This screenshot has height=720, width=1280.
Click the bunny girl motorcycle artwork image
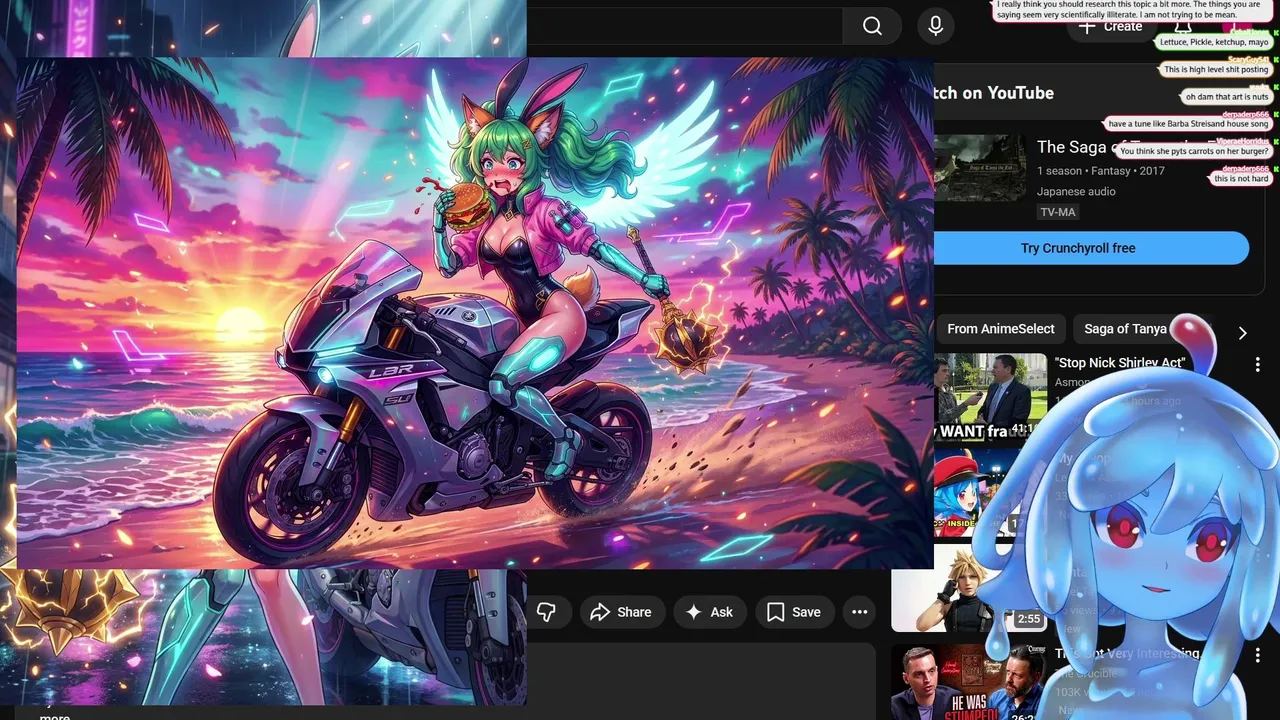[x=475, y=313]
